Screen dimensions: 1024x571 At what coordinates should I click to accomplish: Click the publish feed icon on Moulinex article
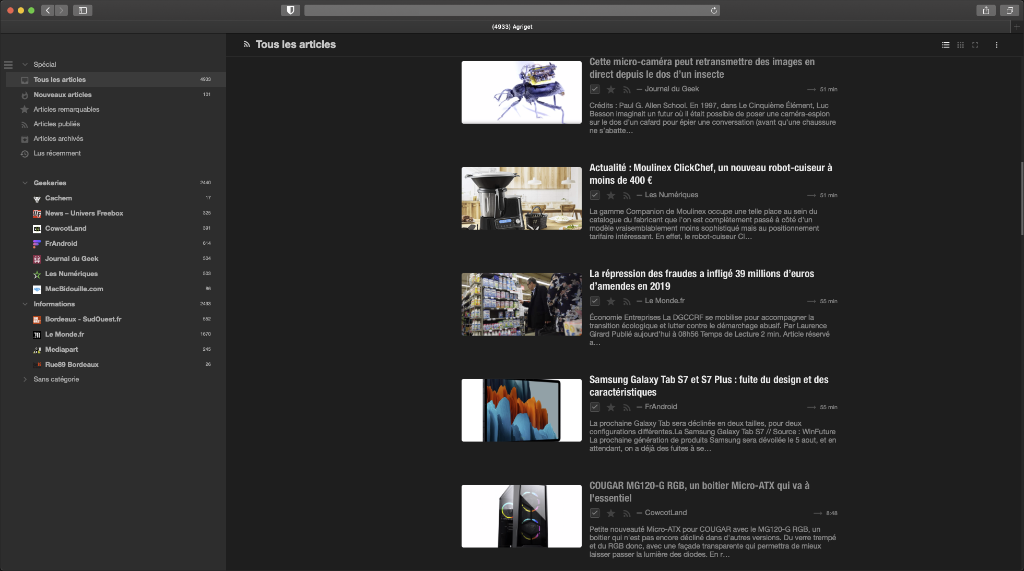coord(626,195)
